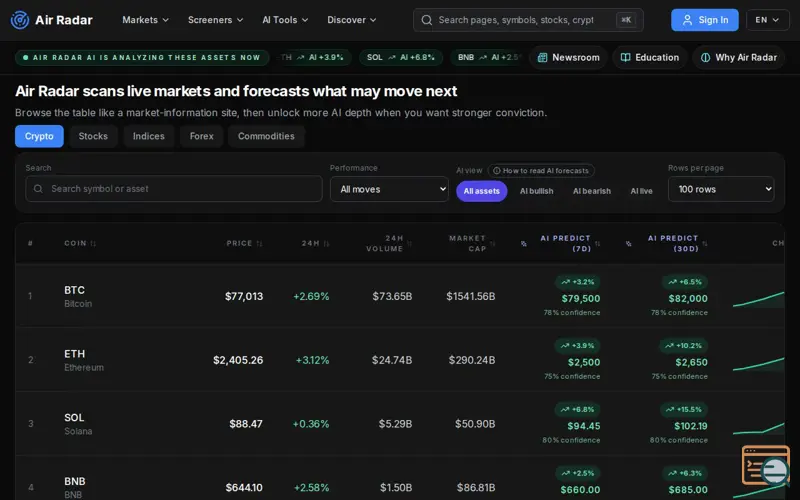Switch to the Stocks tab
This screenshot has height=500, width=800.
click(93, 136)
